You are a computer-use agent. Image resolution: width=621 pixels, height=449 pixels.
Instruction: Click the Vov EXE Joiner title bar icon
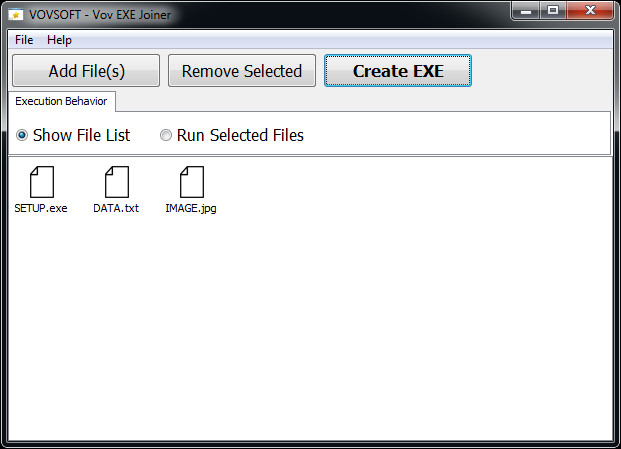[x=15, y=15]
